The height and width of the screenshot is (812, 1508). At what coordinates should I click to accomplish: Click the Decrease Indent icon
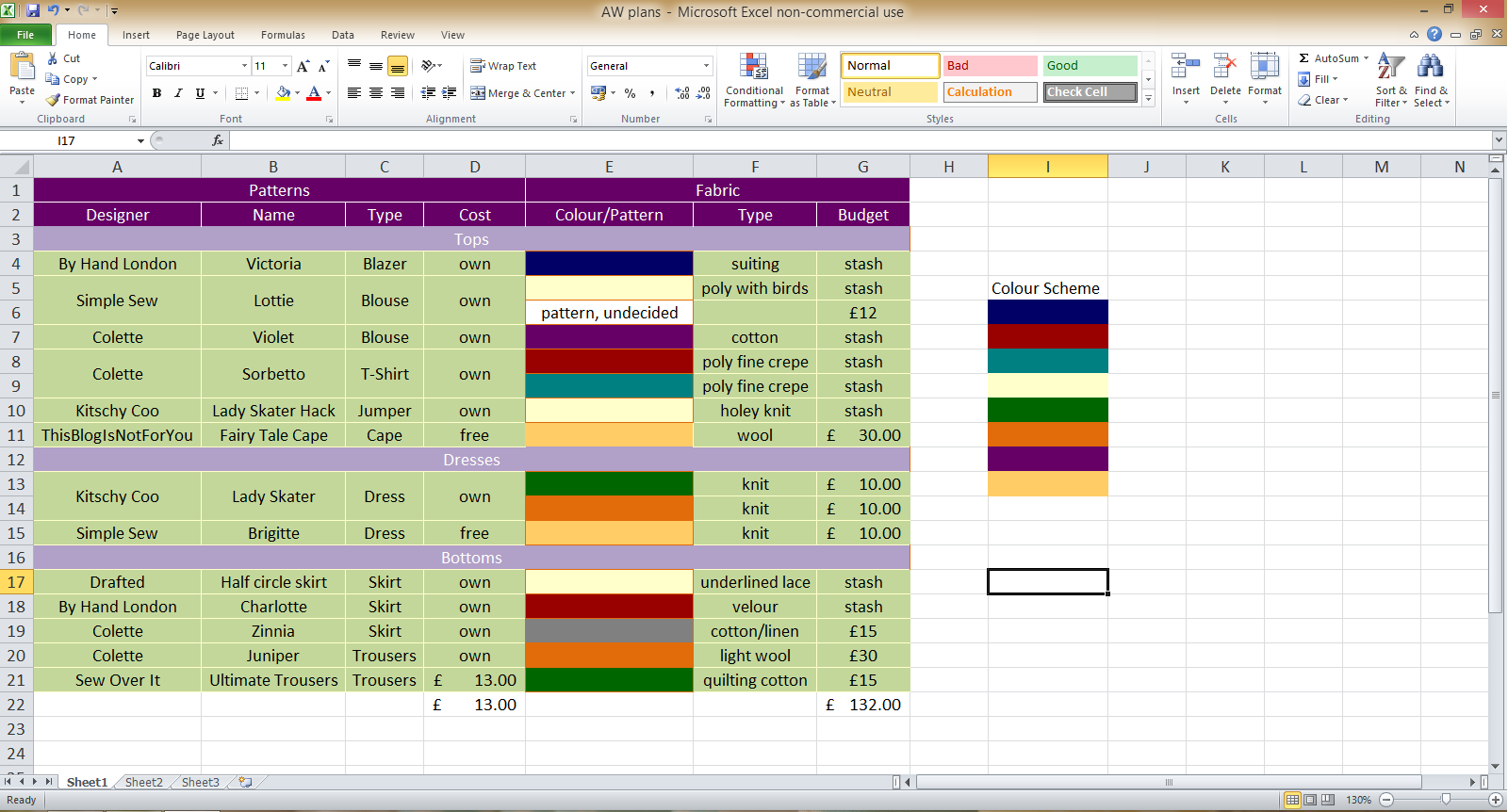click(x=428, y=93)
